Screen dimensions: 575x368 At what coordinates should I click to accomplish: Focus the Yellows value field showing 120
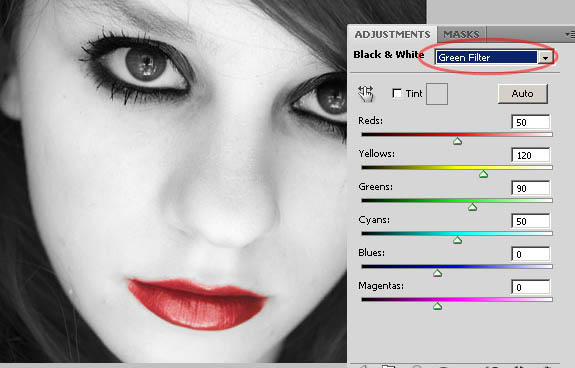click(531, 155)
